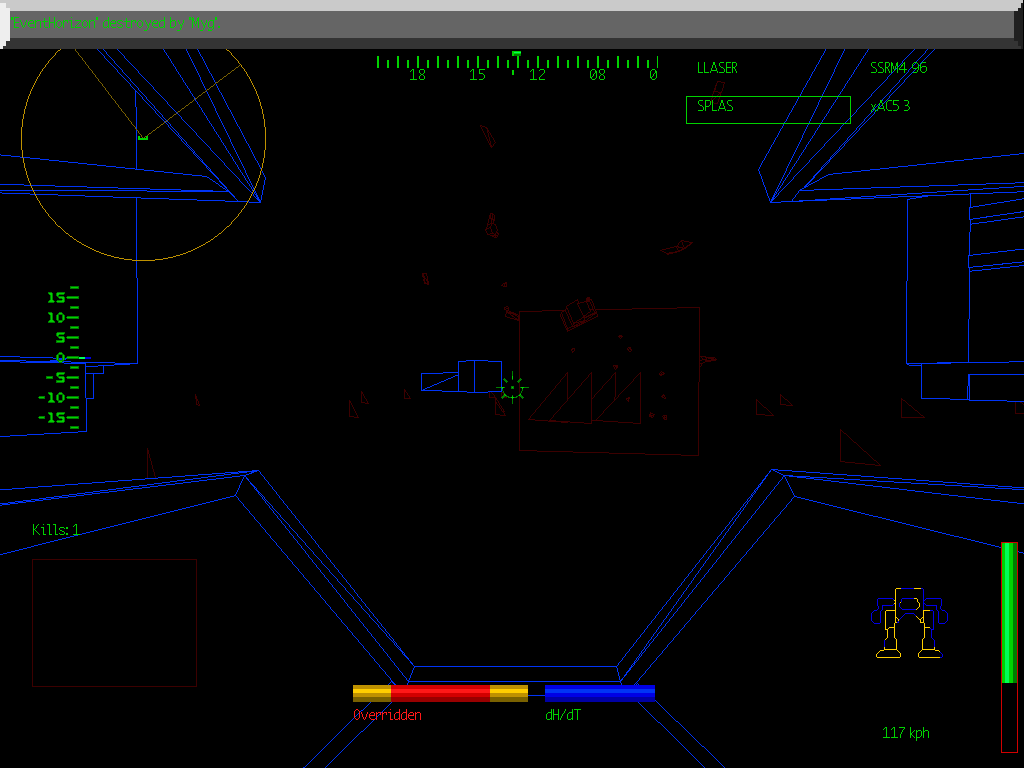Select the SSRM4 missile launcher
The width and height of the screenshot is (1024, 768).
point(898,68)
